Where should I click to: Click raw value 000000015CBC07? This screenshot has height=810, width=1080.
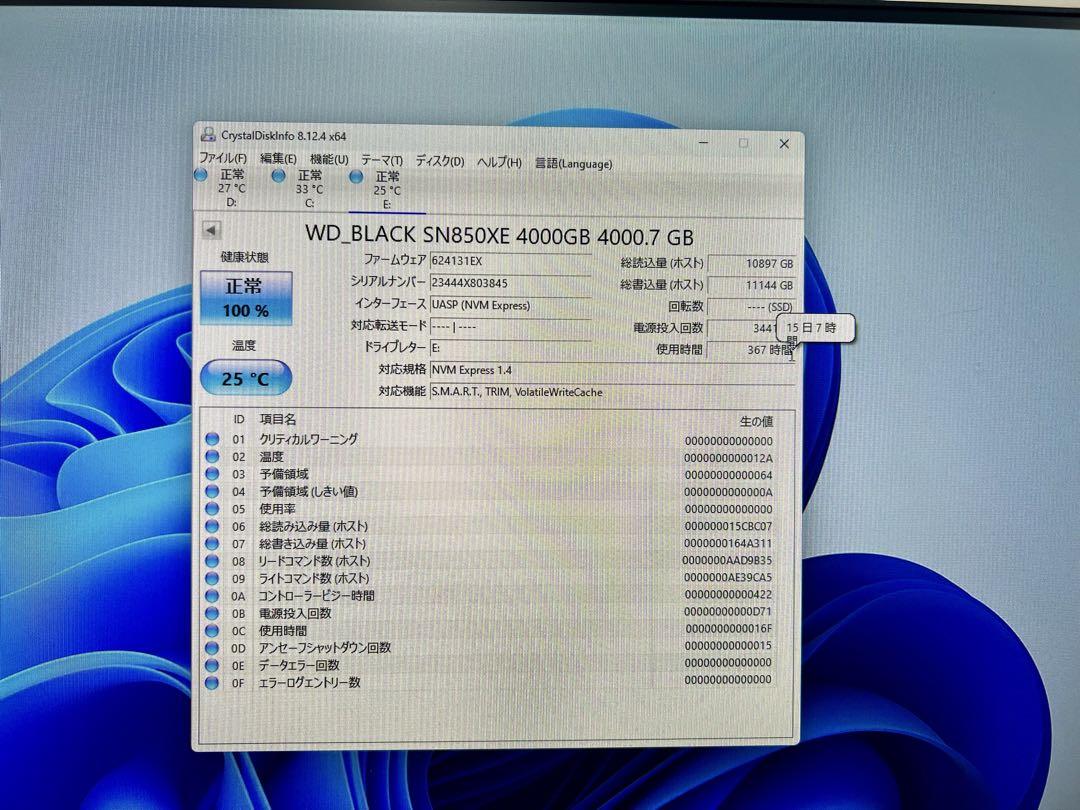point(728,526)
